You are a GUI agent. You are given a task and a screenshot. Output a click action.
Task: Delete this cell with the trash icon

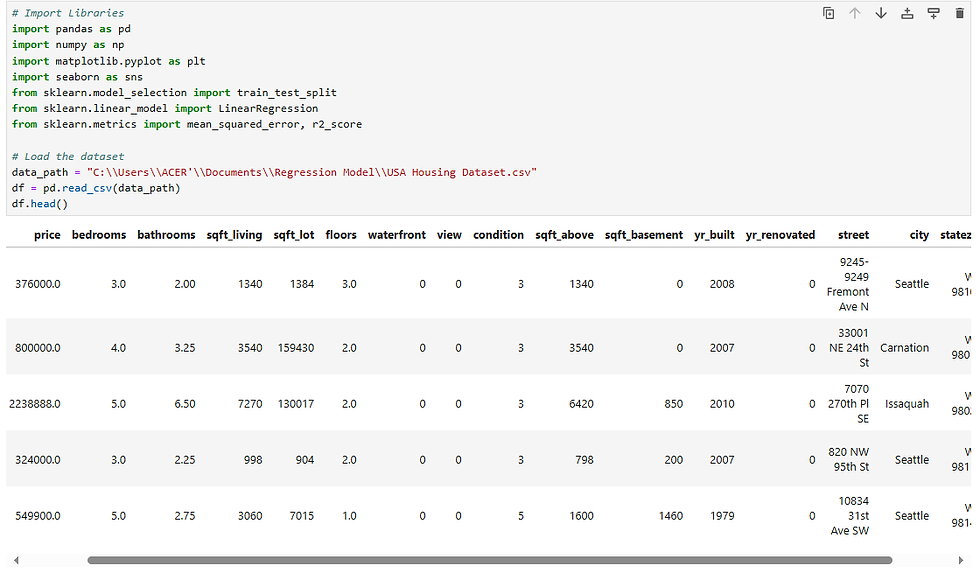960,14
